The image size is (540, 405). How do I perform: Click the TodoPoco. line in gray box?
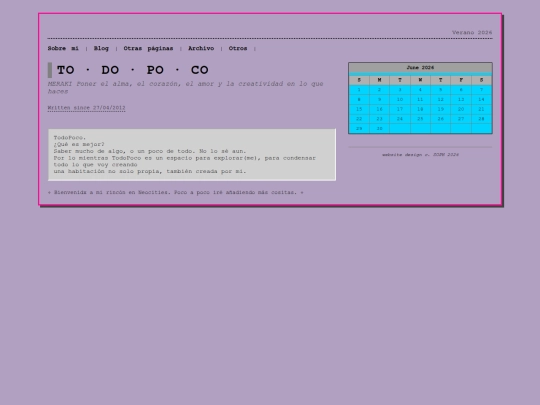coord(70,138)
